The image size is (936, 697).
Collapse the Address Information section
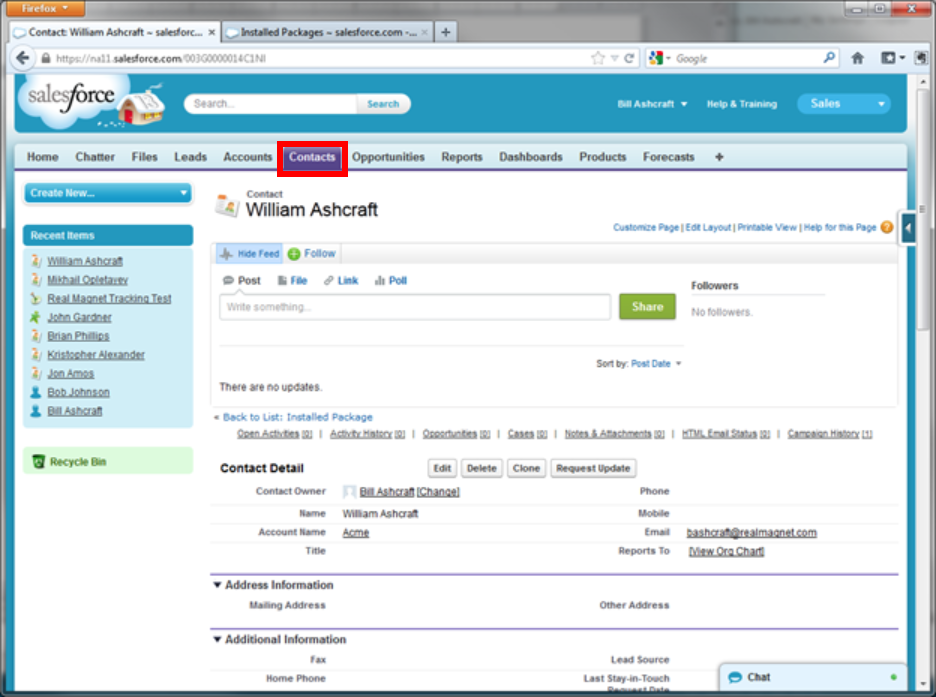pos(217,585)
